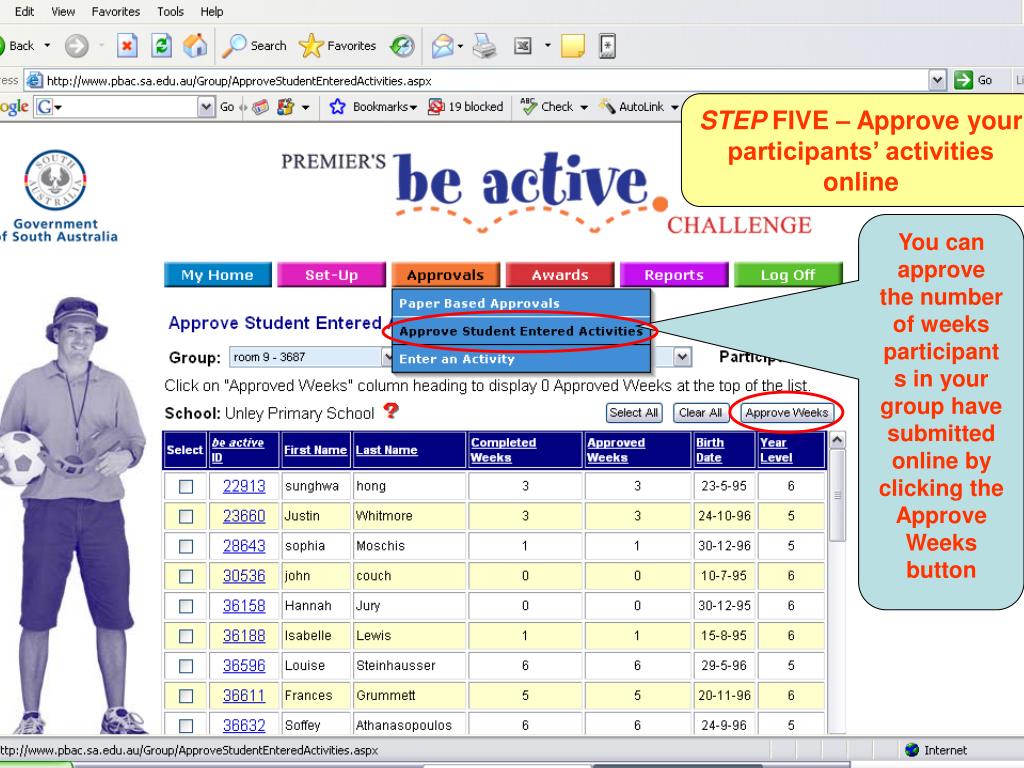Viewport: 1024px width, 768px height.
Task: Refresh the page with the green arrows icon
Action: [161, 46]
